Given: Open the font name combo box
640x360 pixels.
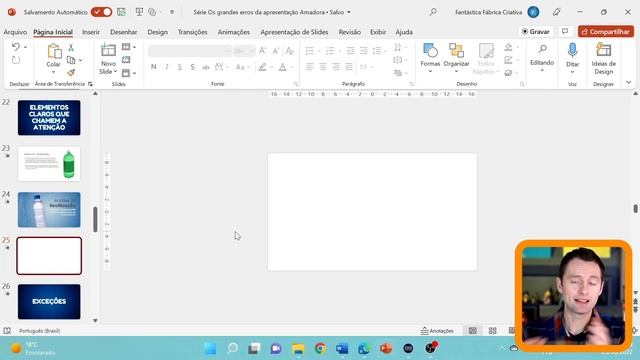Looking at the screenshot, I should tap(189, 51).
